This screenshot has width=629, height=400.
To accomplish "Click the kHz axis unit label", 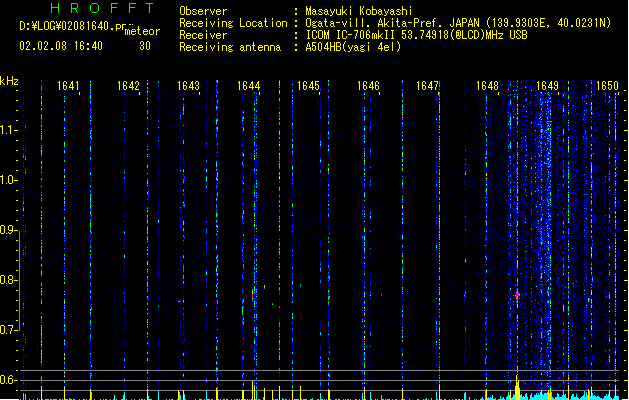I will click(9, 81).
